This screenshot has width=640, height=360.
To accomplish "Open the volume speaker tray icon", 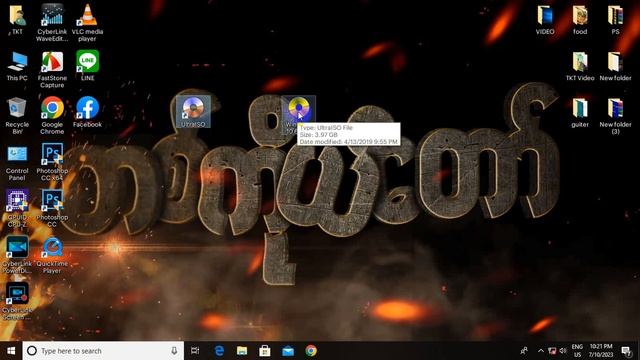I will click(x=563, y=351).
